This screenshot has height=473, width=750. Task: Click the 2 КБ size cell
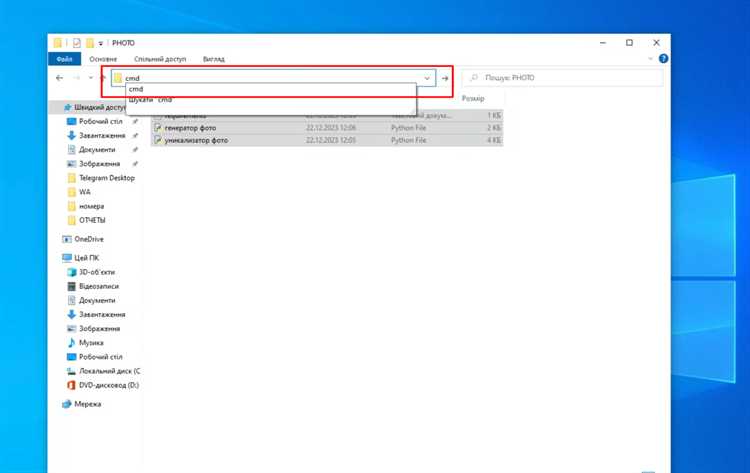click(x=494, y=128)
